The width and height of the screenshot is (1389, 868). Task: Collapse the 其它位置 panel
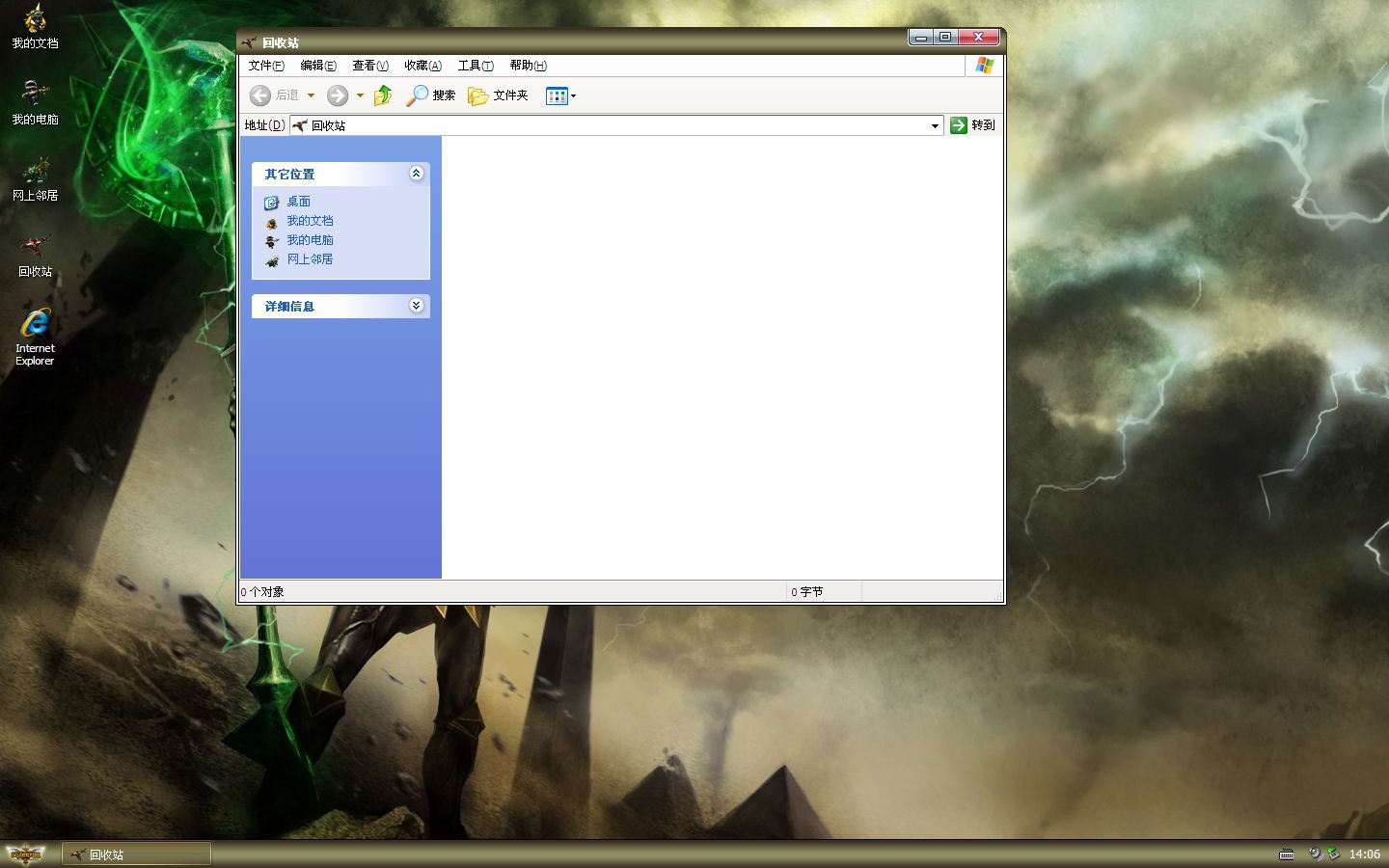[x=416, y=174]
